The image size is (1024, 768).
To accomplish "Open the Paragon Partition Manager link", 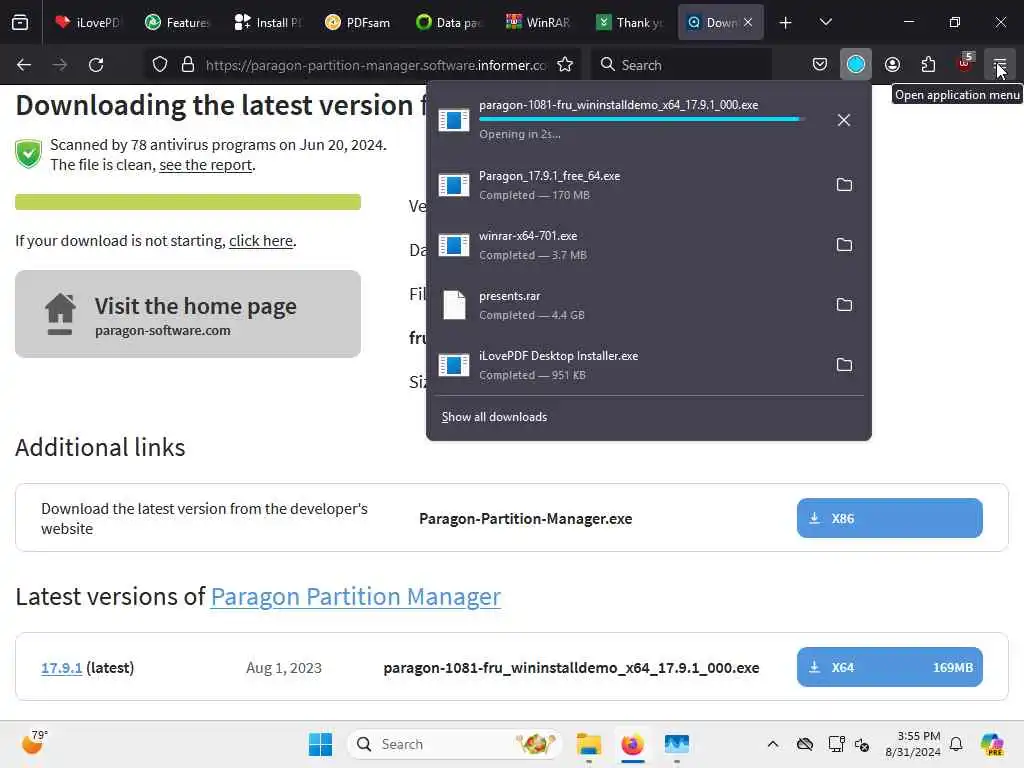I will (x=355, y=596).
